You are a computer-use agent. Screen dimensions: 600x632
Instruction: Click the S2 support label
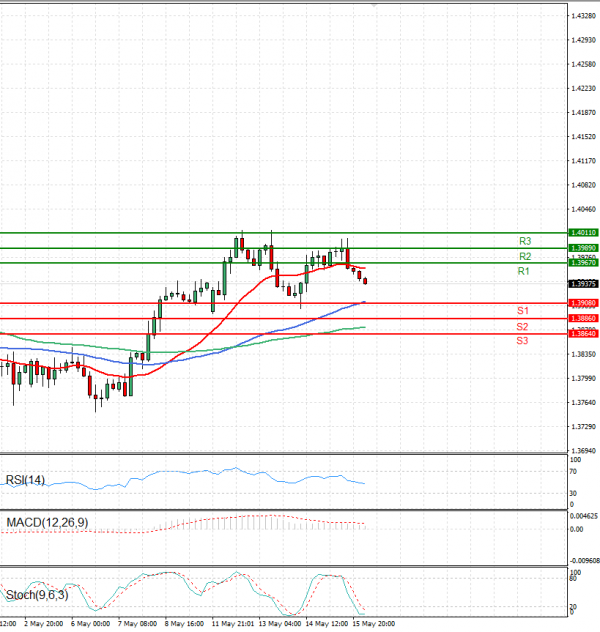[x=523, y=326]
